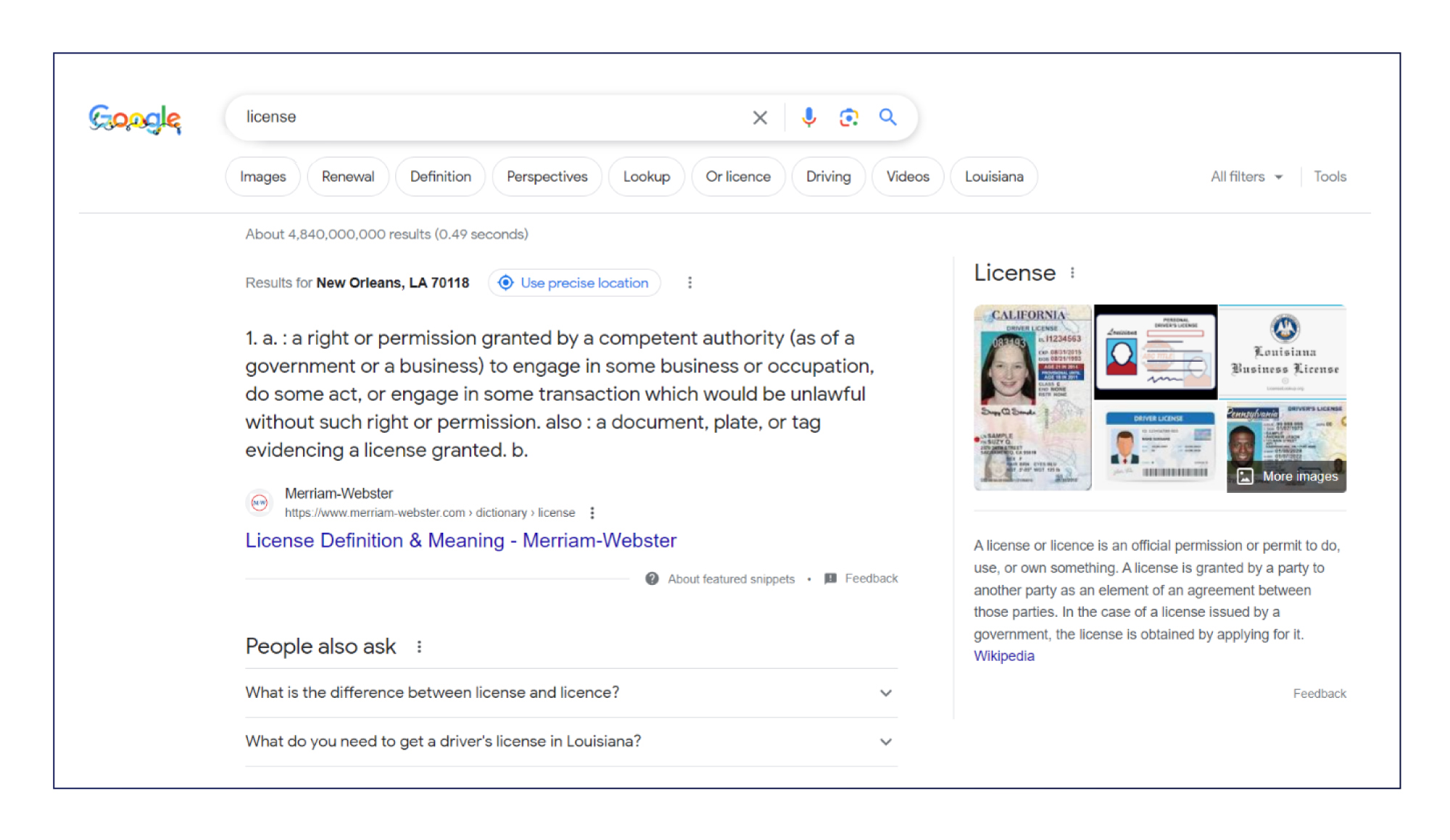The image size is (1450, 840).
Task: Open License Definition & Meaning Merriam-Webster link
Action: tap(460, 541)
